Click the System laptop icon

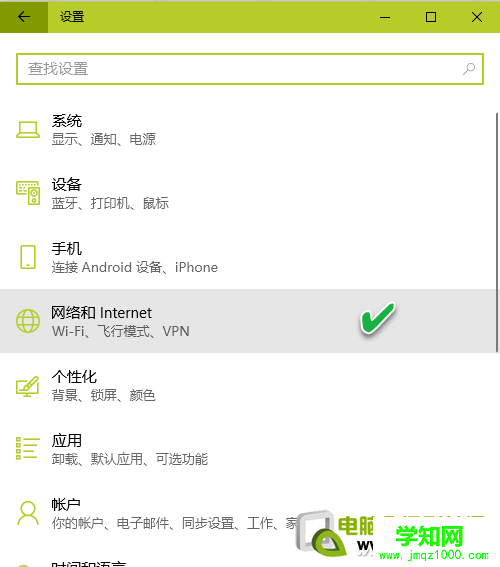[28, 130]
